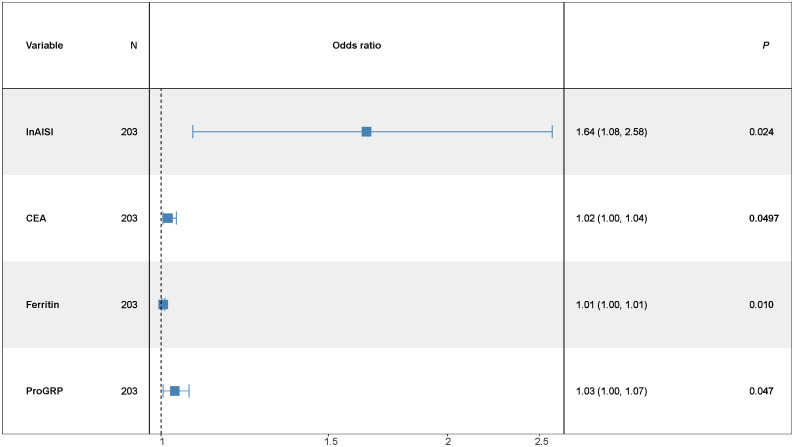
Task: Click the P column header
Action: point(766,46)
